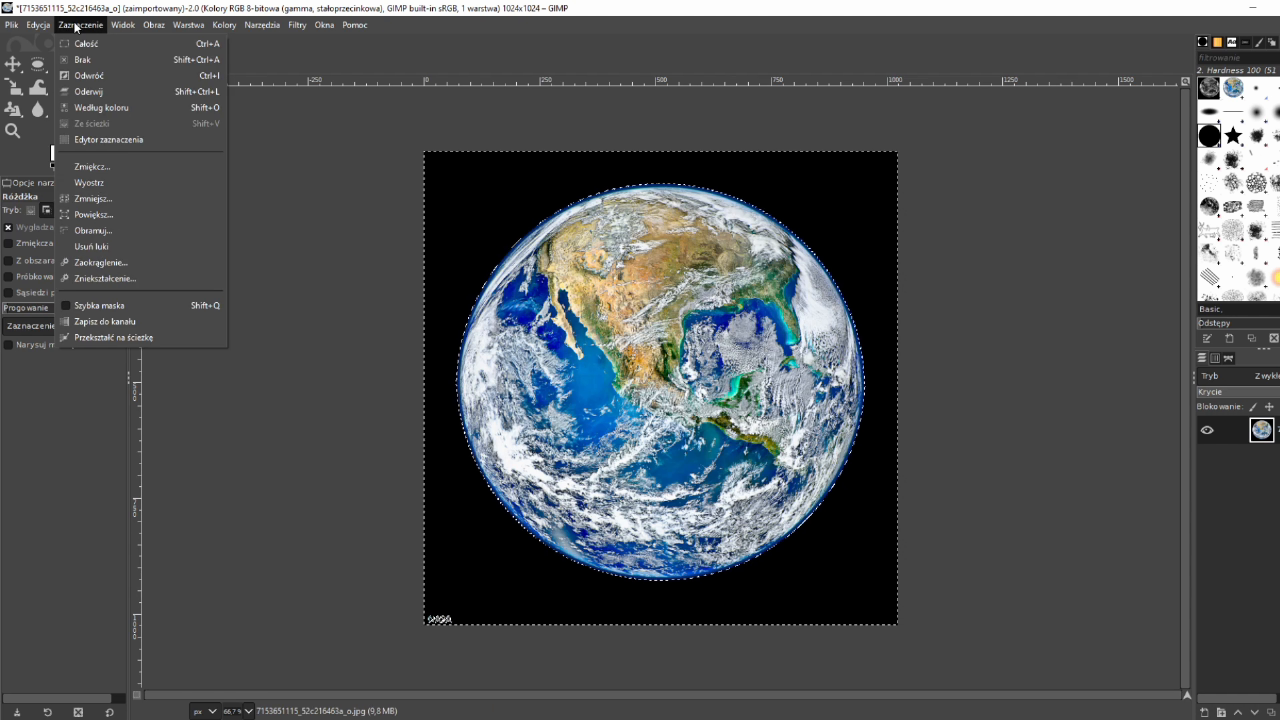Select the Zoom magnifier tool

pyautogui.click(x=13, y=131)
